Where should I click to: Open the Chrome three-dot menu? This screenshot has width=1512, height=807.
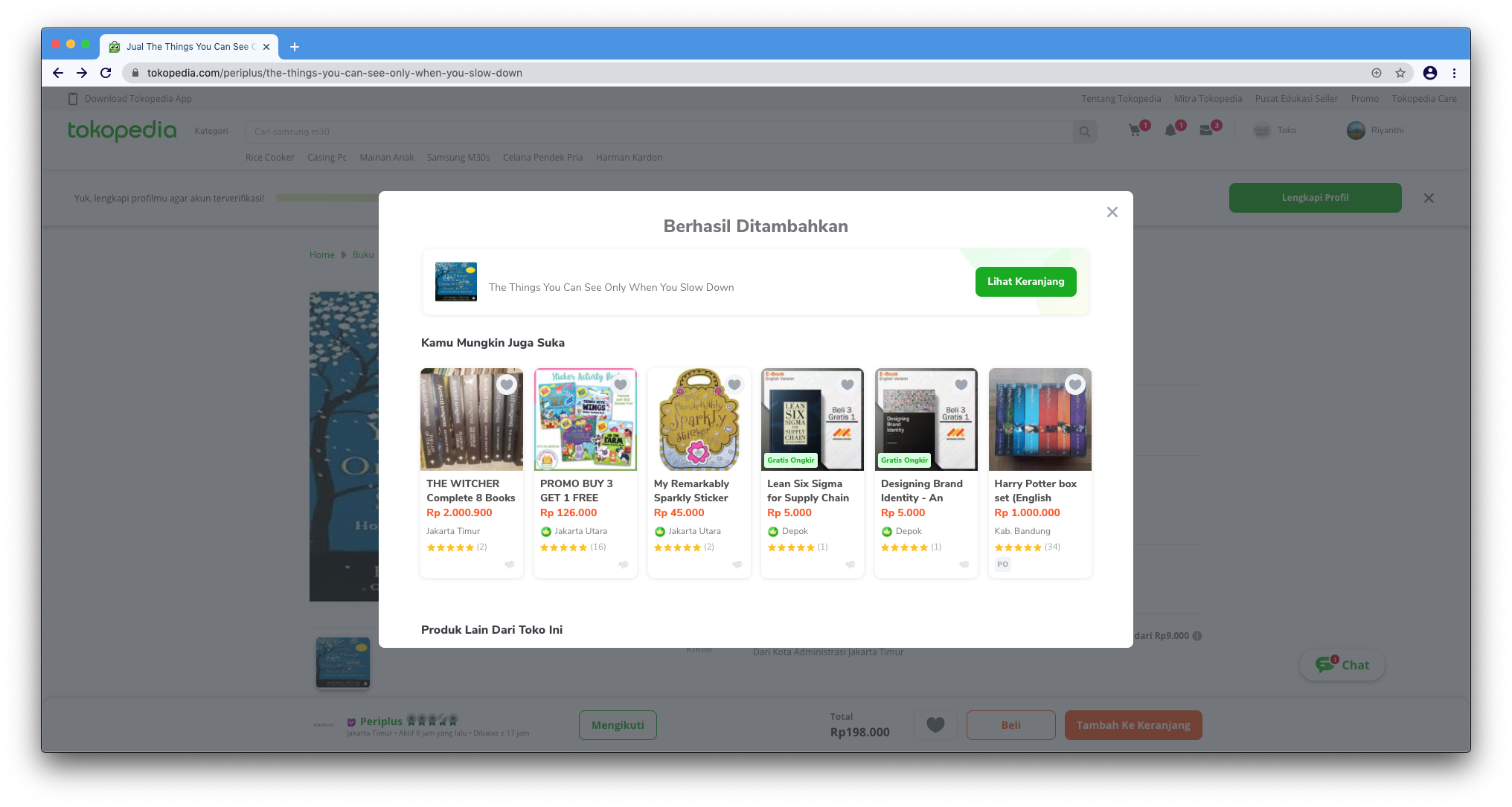point(1454,73)
